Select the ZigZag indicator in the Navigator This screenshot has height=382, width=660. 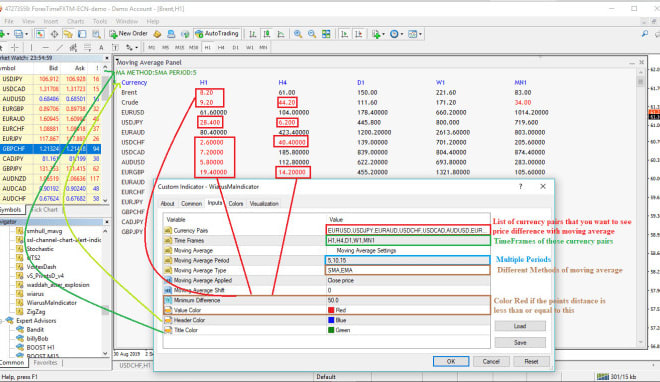(36, 312)
